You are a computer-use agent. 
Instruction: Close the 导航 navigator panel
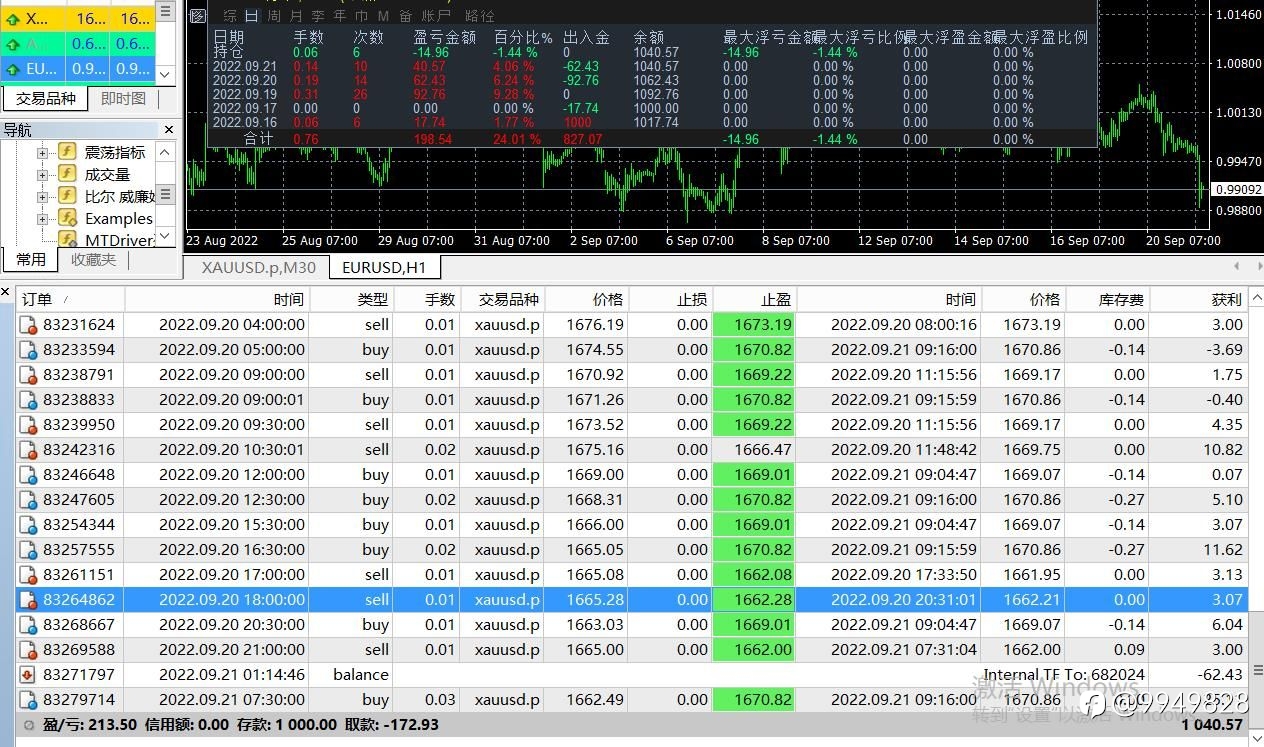coord(168,129)
